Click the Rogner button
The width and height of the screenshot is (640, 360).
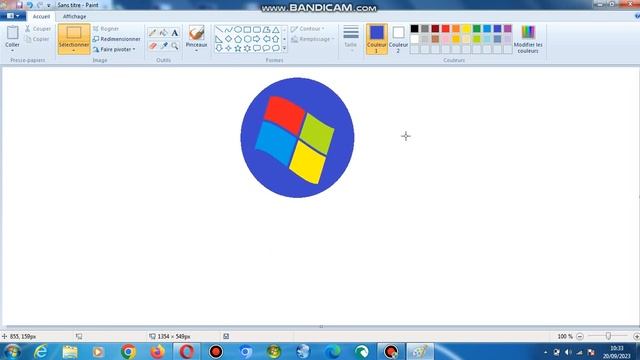tap(106, 29)
